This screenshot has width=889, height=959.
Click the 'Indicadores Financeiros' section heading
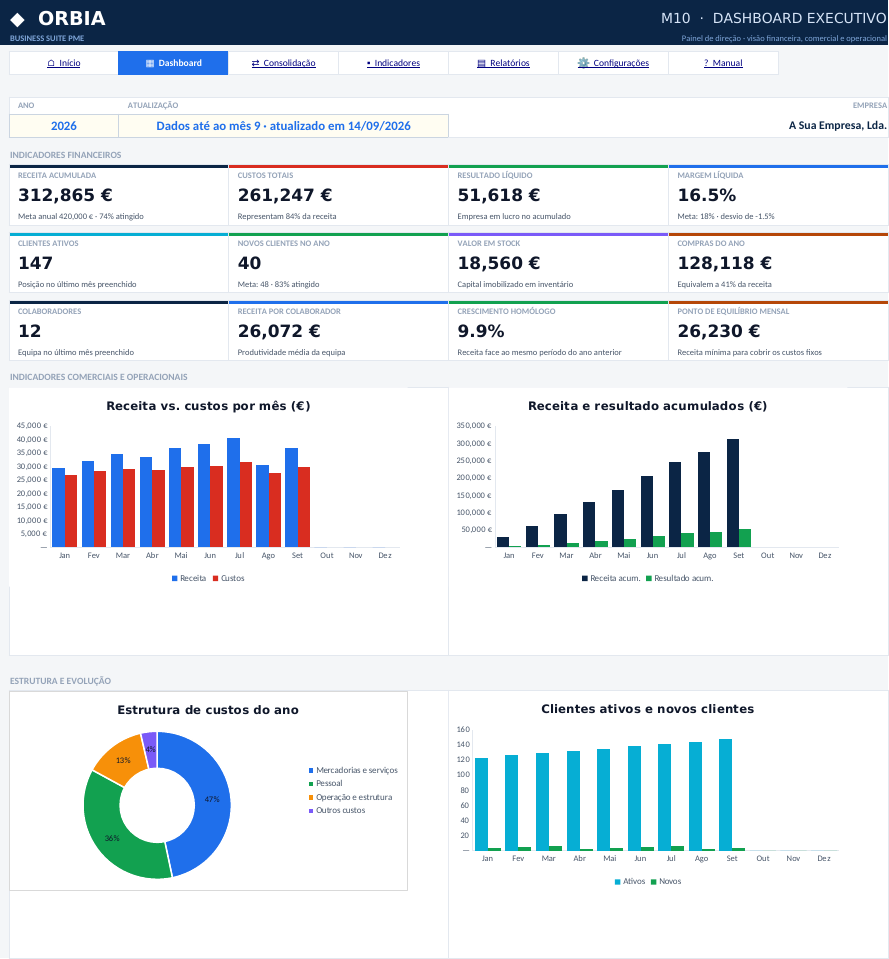pyautogui.click(x=65, y=155)
